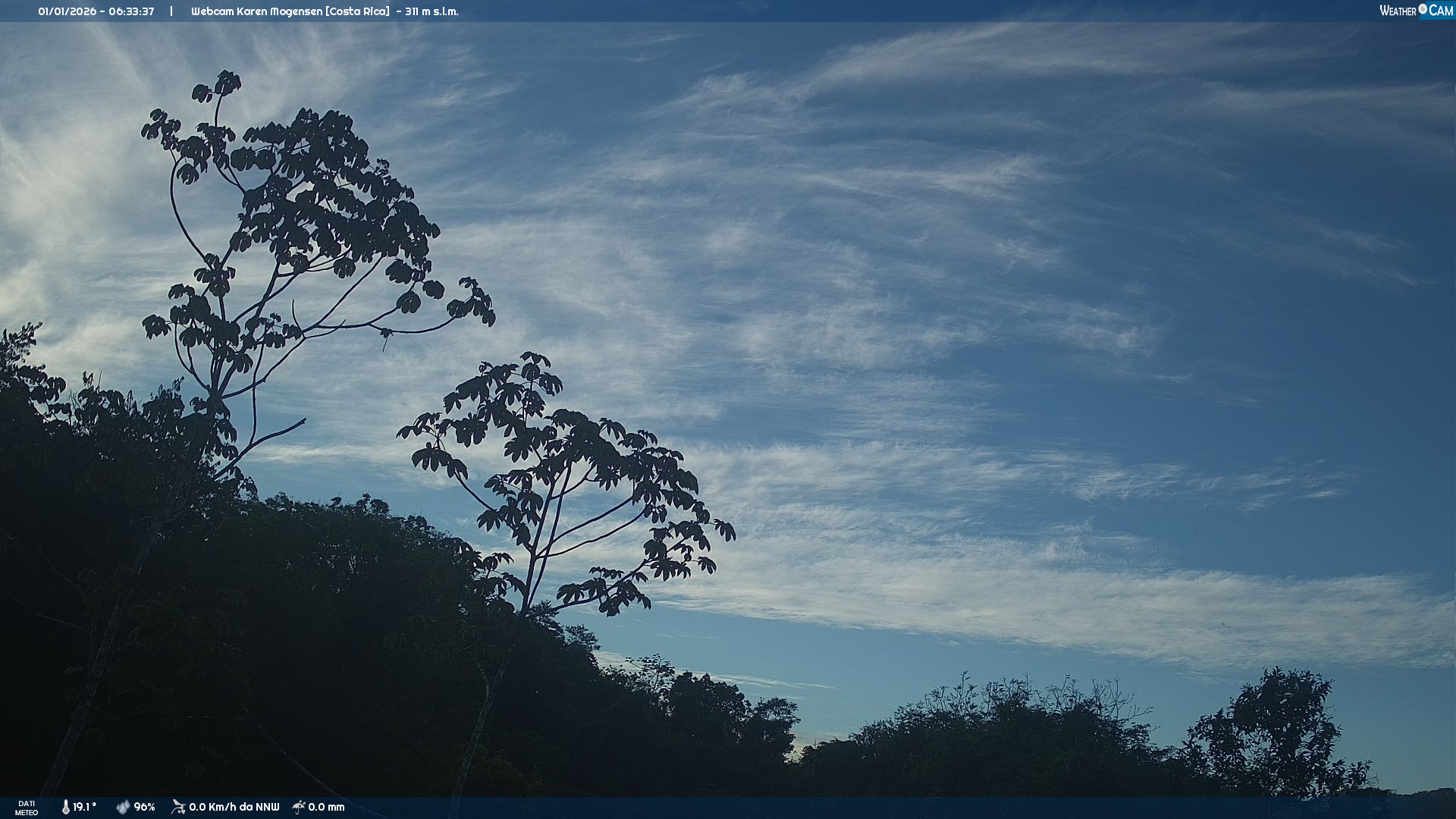
Task: Click the [Costa Rica] location text
Action: 357,11
